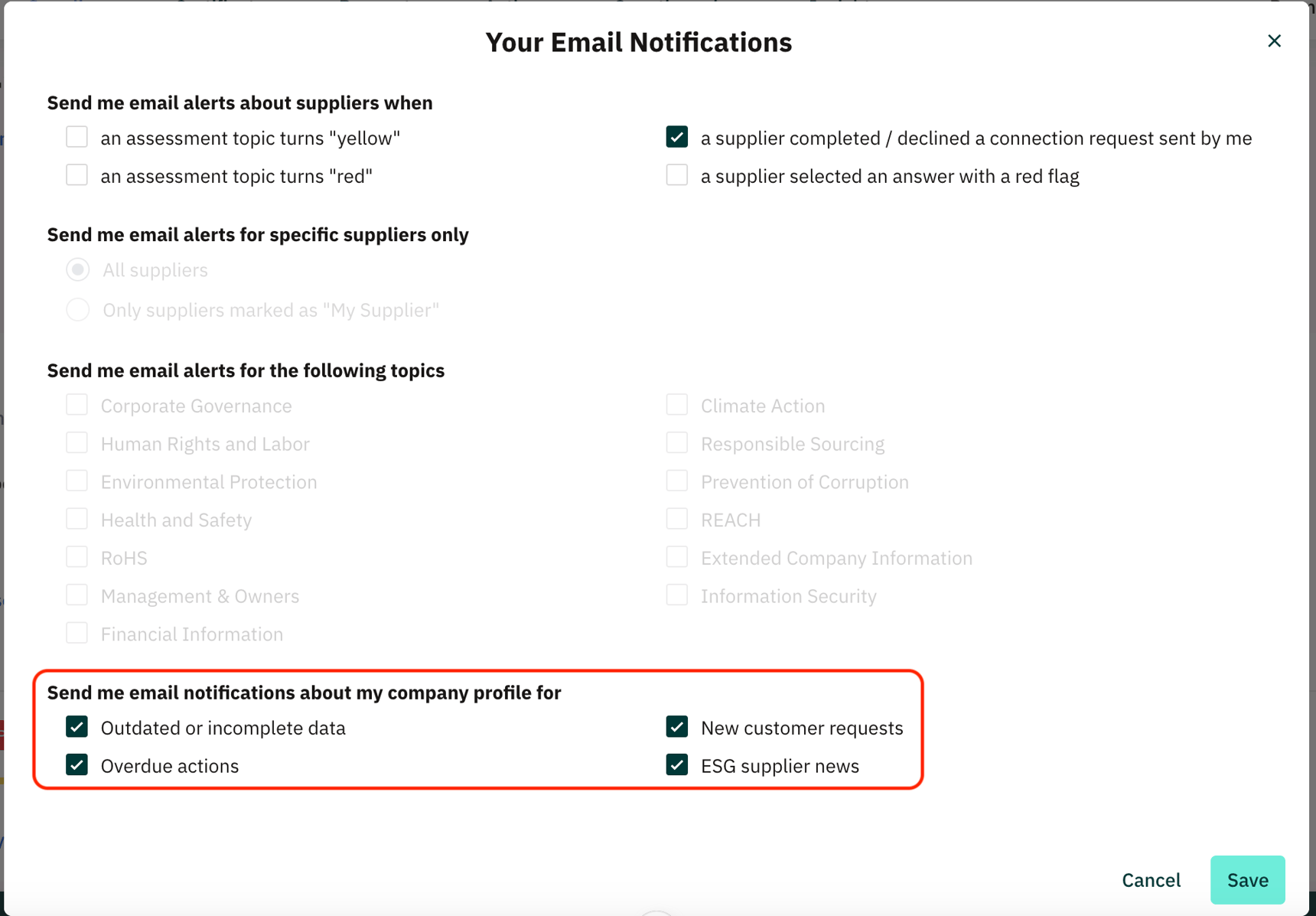Enable alerts when assessment topic turns red

pos(77,174)
